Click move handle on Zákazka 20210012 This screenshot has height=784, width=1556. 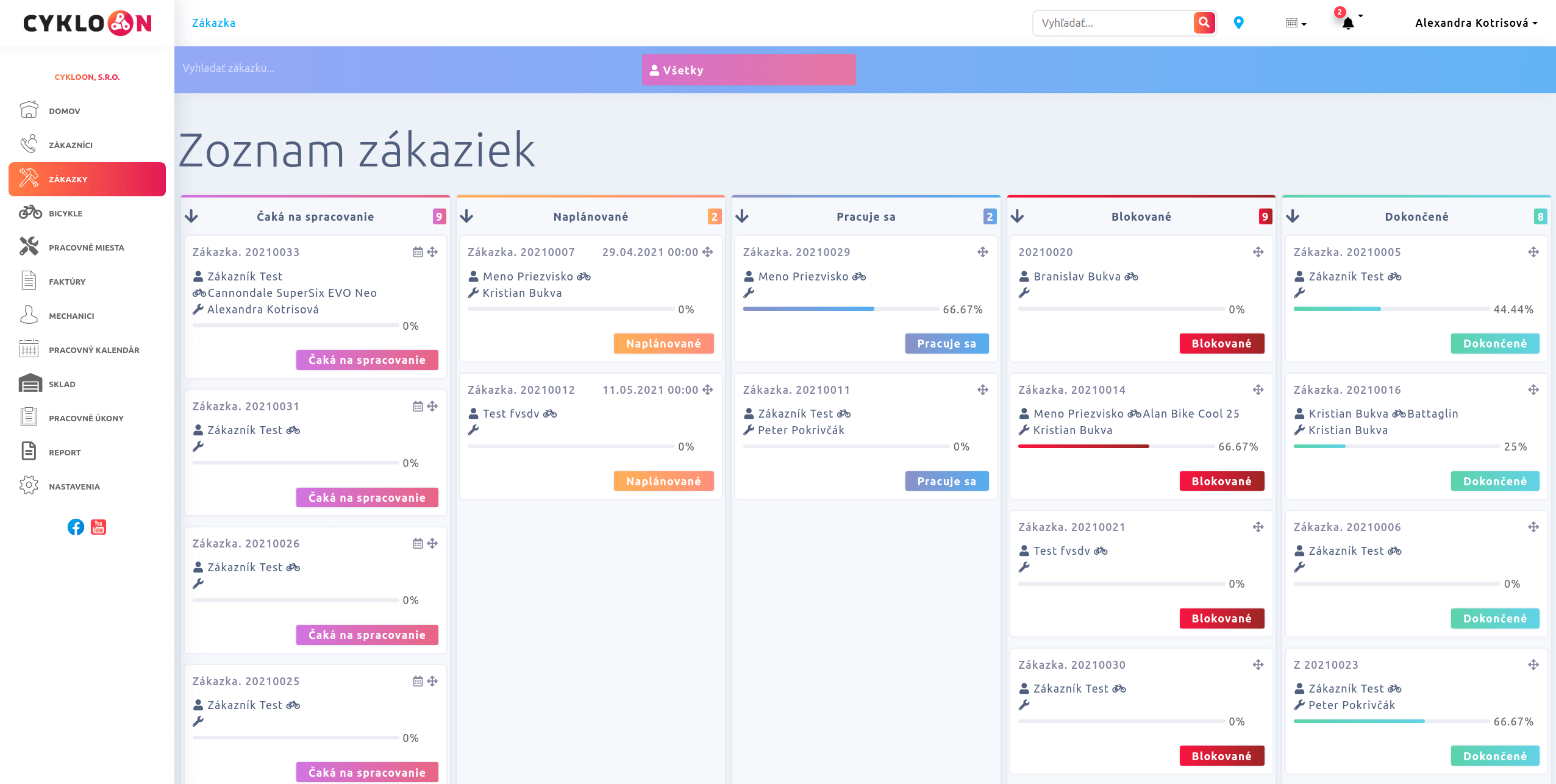[x=708, y=390]
